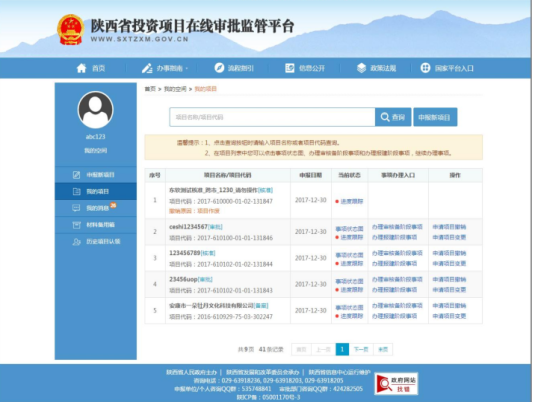Open 材料备用箱 in the sidebar
The height and width of the screenshot is (403, 533).
[96, 225]
